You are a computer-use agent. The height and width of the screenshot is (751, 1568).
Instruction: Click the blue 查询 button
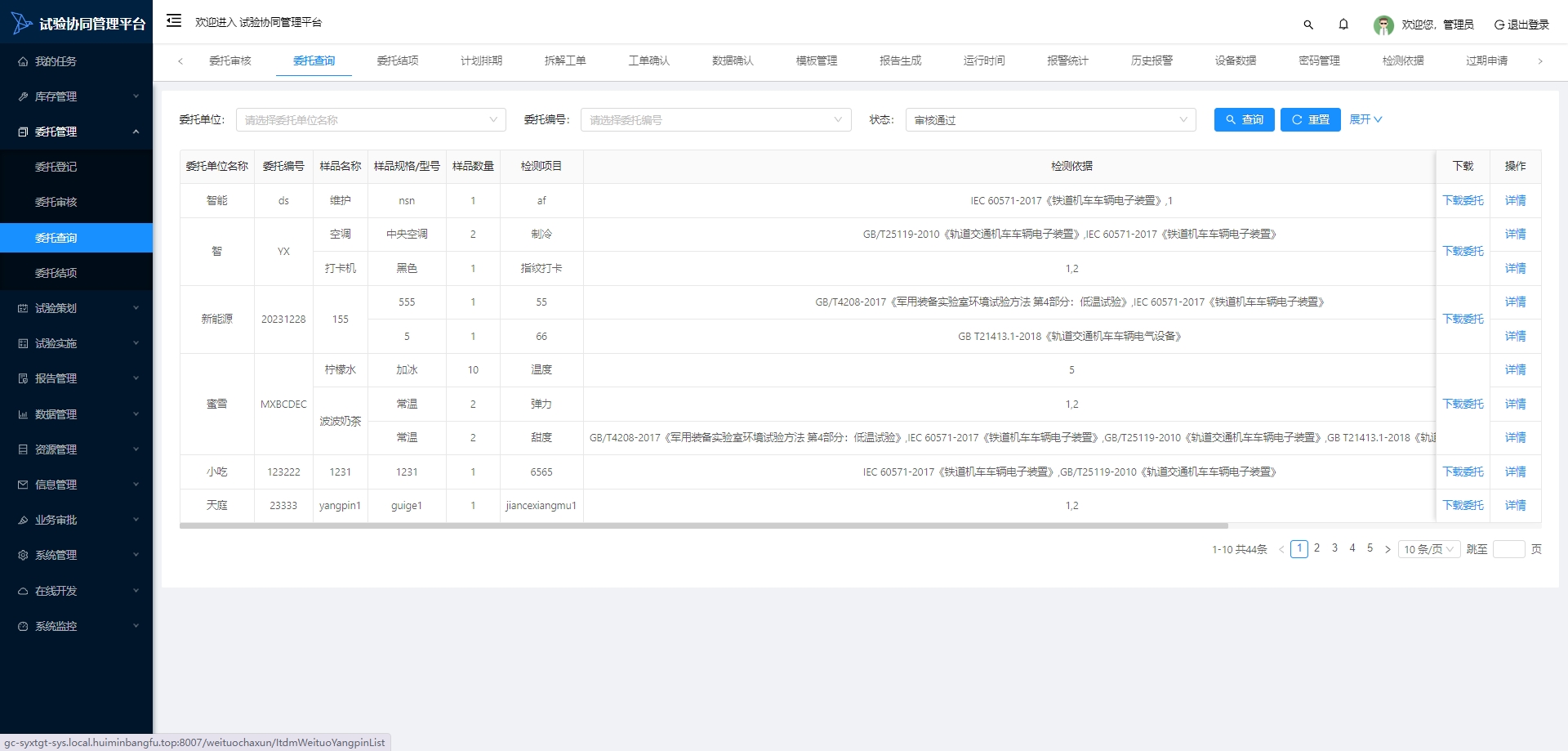coord(1244,120)
